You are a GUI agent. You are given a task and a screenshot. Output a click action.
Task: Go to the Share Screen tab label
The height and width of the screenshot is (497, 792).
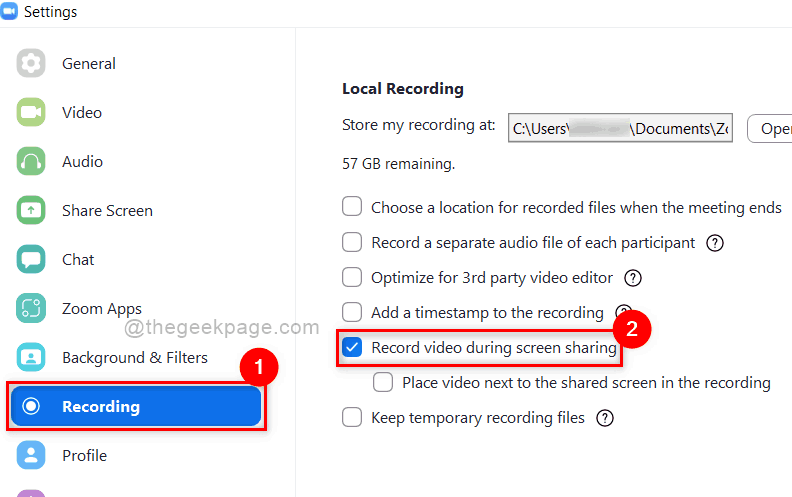click(107, 211)
